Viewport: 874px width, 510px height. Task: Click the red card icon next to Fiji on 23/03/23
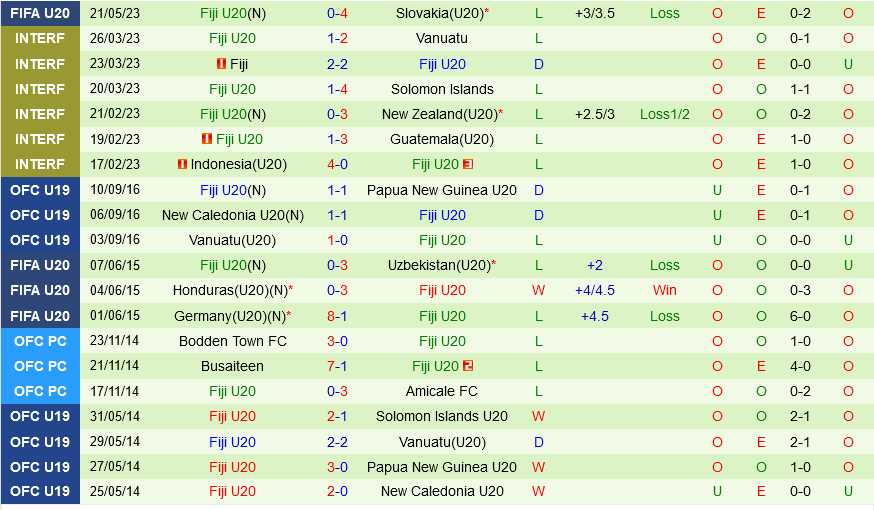click(221, 63)
